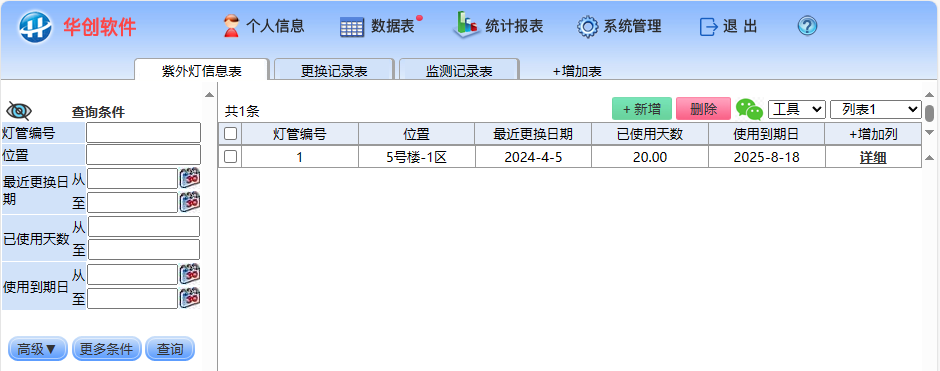Click the 共1条 record count text
The image size is (940, 371).
pos(242,111)
